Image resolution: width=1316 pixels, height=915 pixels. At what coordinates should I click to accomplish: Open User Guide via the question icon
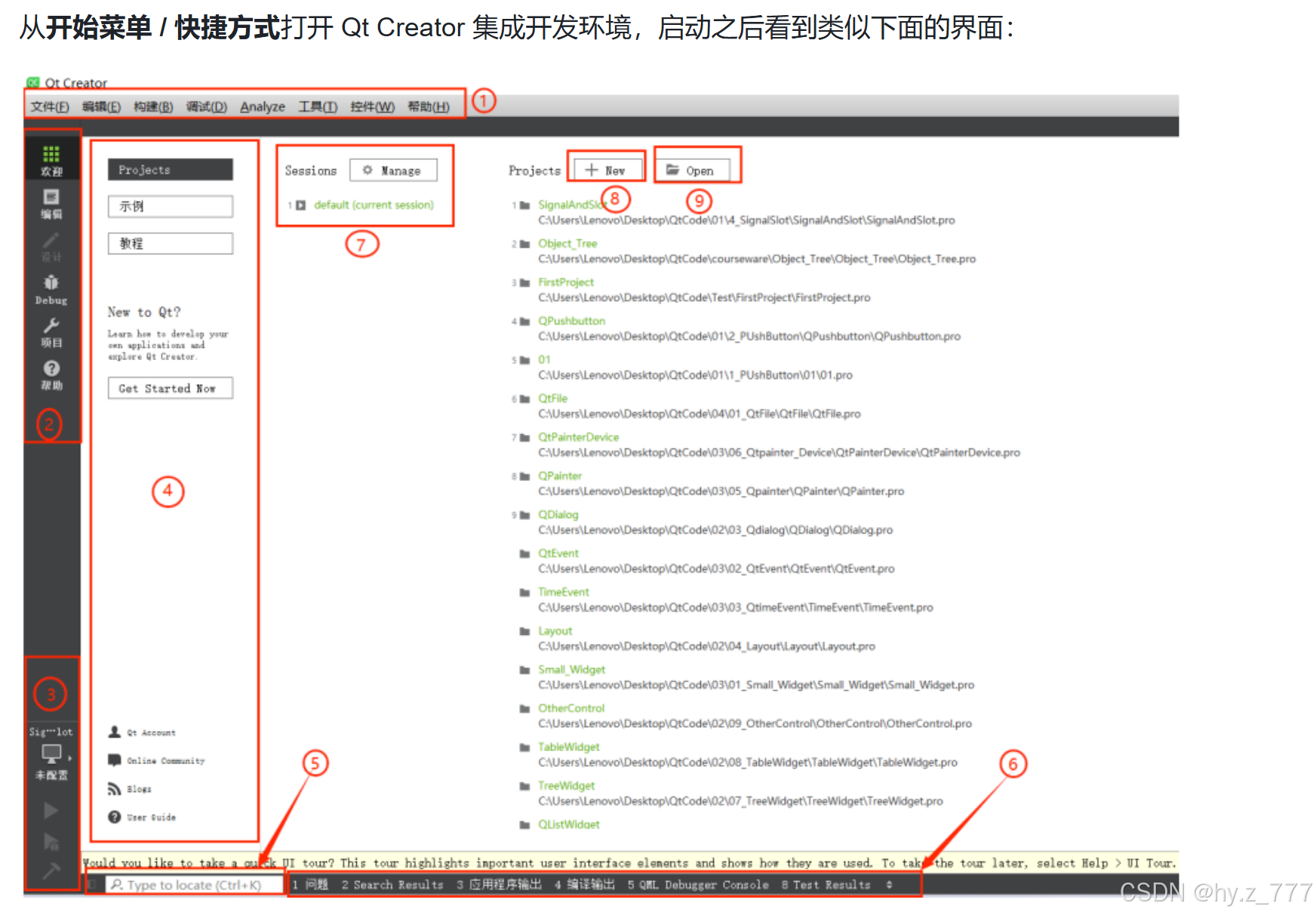point(115,817)
